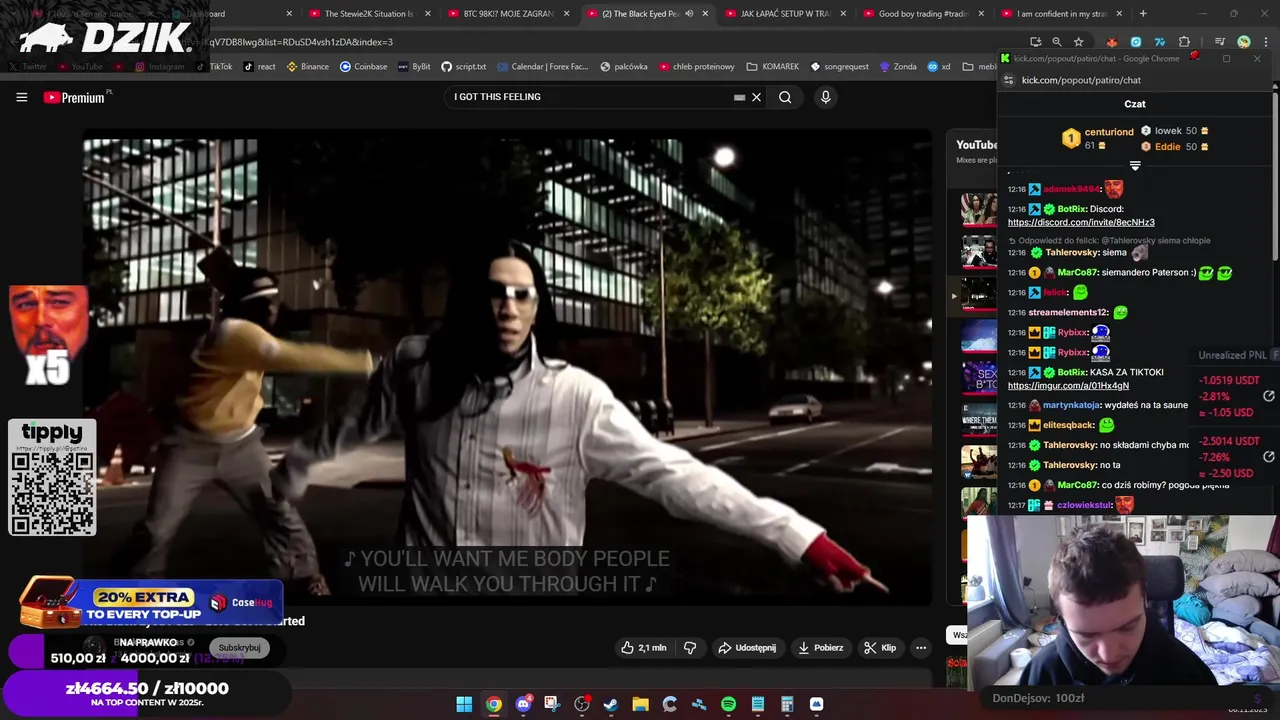Open Steam from the taskbar
This screenshot has height=720, width=1280.
click(611, 704)
